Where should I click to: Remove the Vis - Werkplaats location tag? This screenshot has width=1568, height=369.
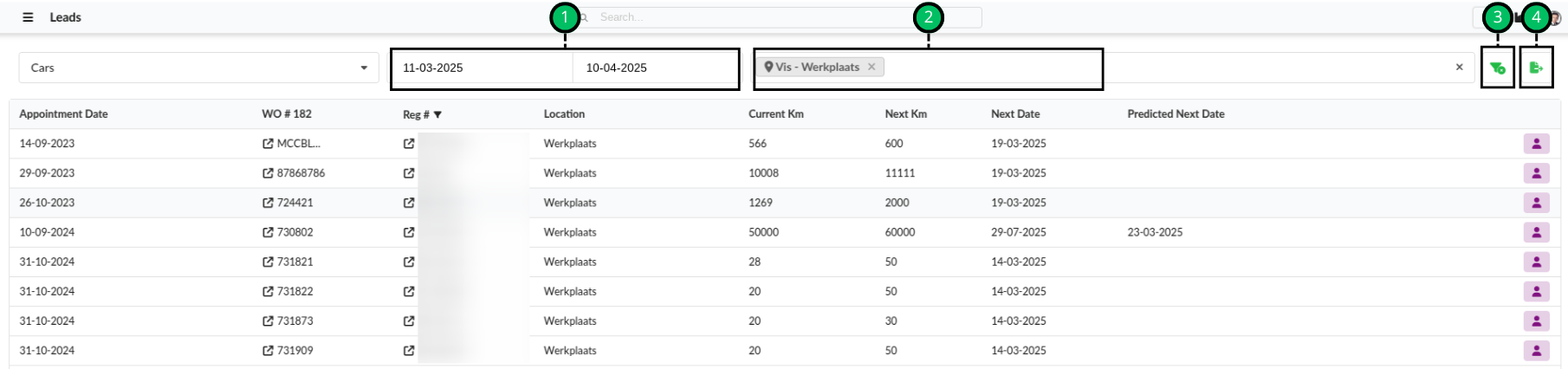(871, 67)
